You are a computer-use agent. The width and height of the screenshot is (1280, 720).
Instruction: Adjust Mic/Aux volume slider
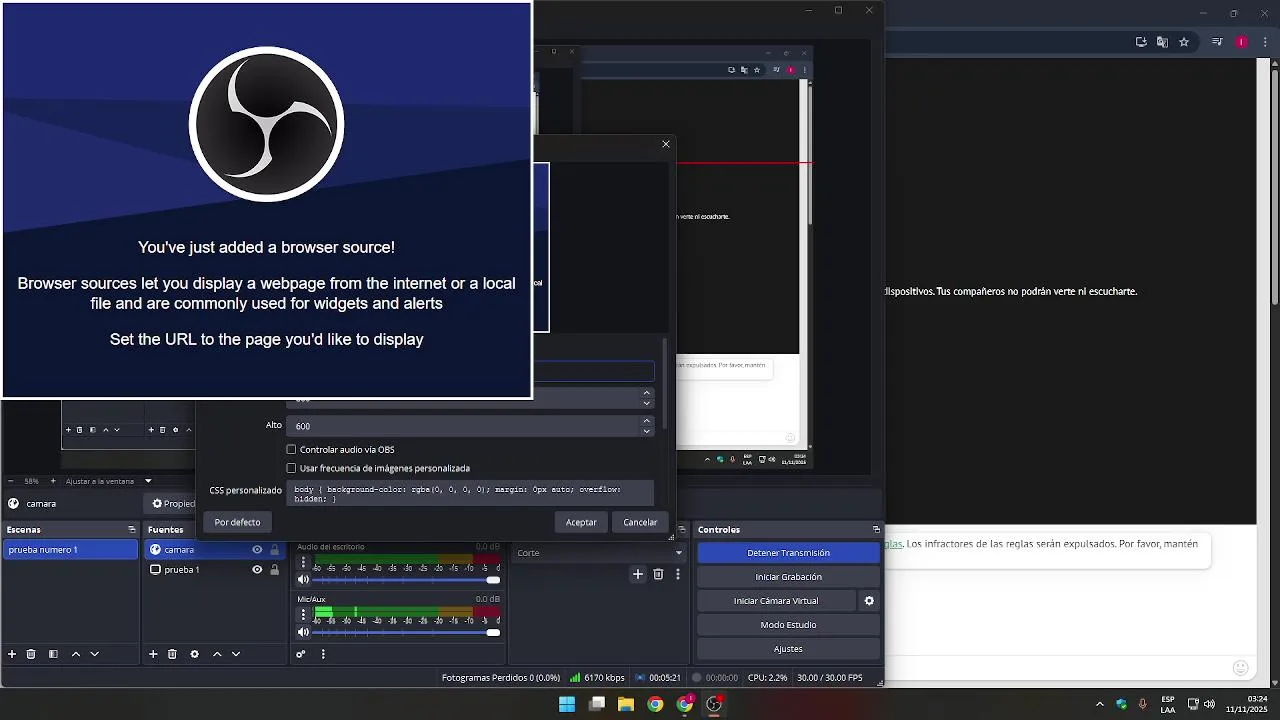[406, 632]
